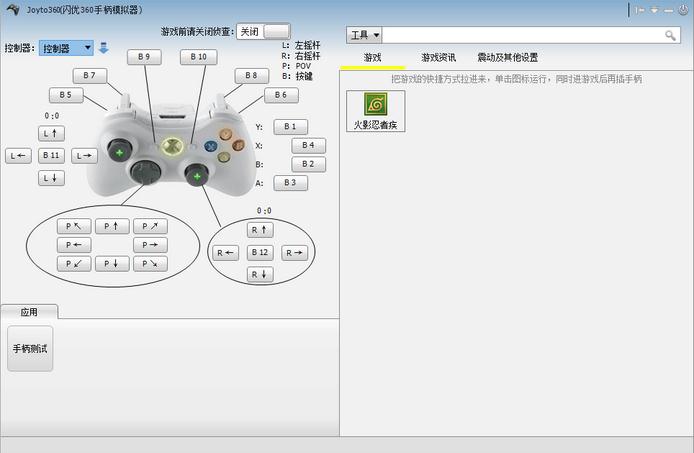Click the B 12 right stick button

tap(260, 252)
